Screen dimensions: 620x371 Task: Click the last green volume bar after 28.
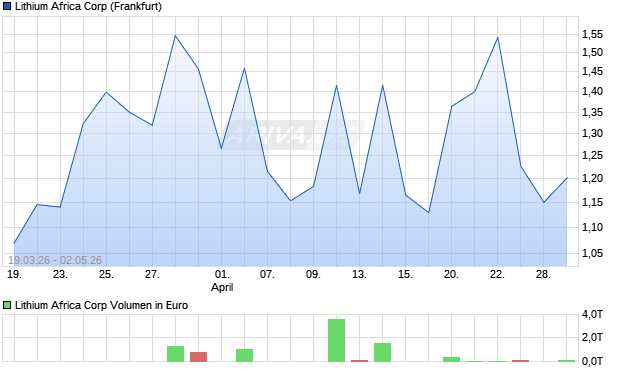pos(567,361)
